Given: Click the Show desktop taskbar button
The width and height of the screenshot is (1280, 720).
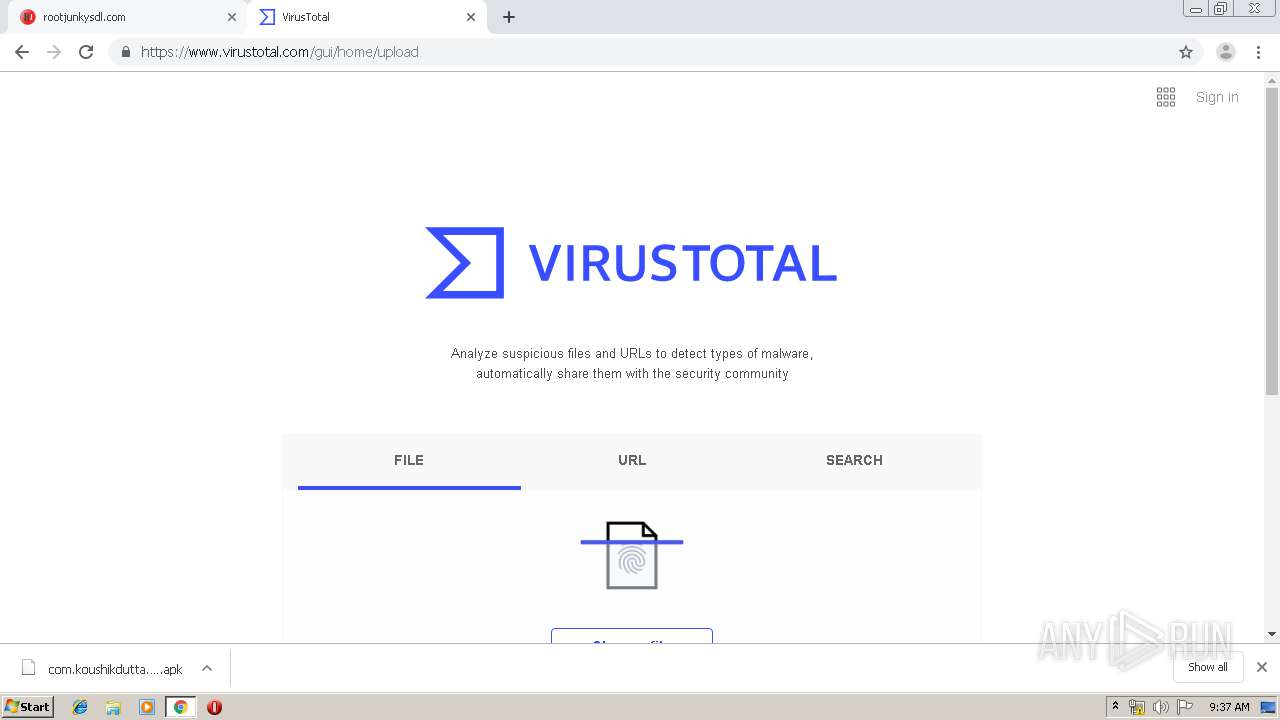Looking at the screenshot, I should [1270, 707].
